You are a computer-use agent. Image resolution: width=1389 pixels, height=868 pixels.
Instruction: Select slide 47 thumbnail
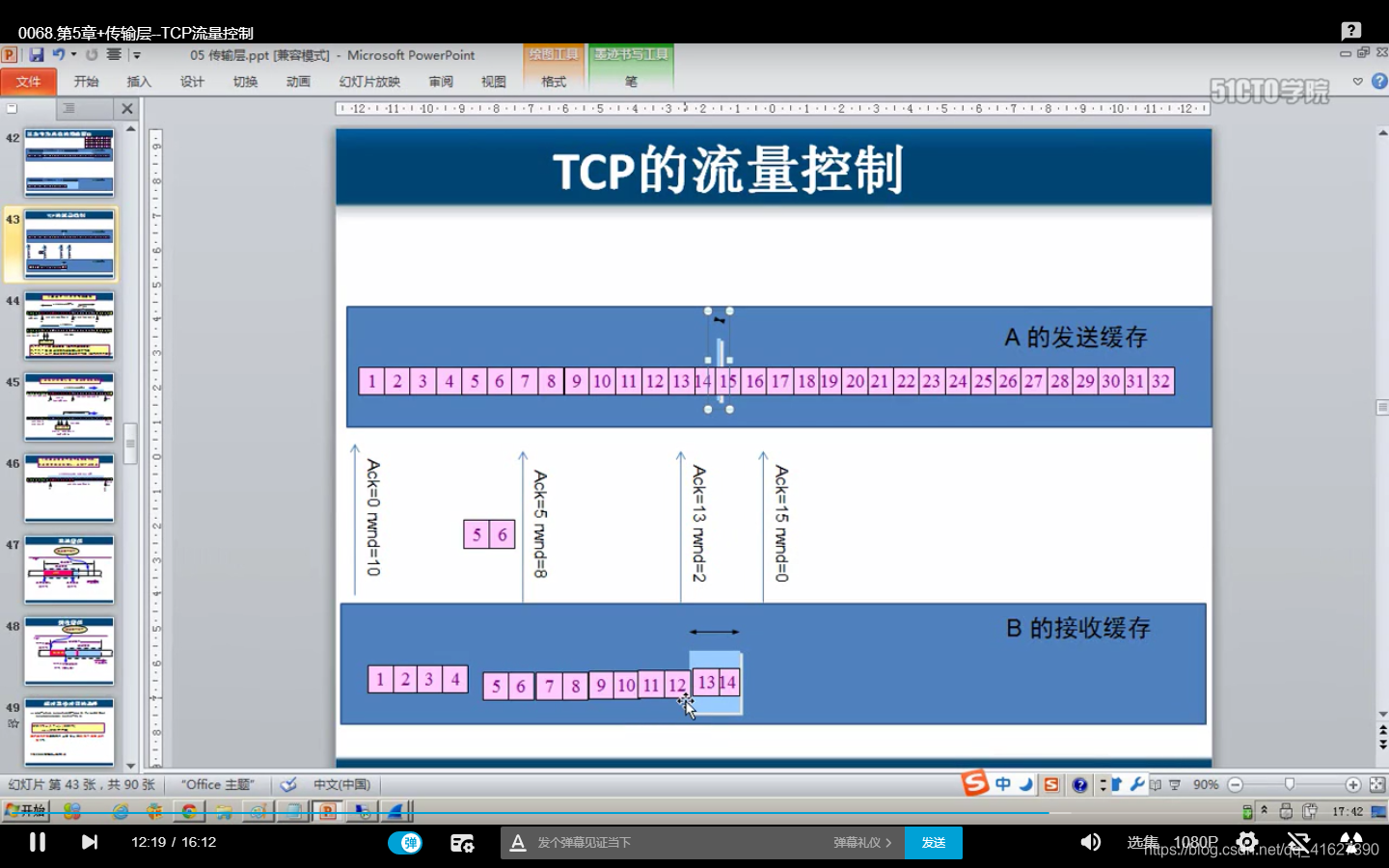[69, 570]
